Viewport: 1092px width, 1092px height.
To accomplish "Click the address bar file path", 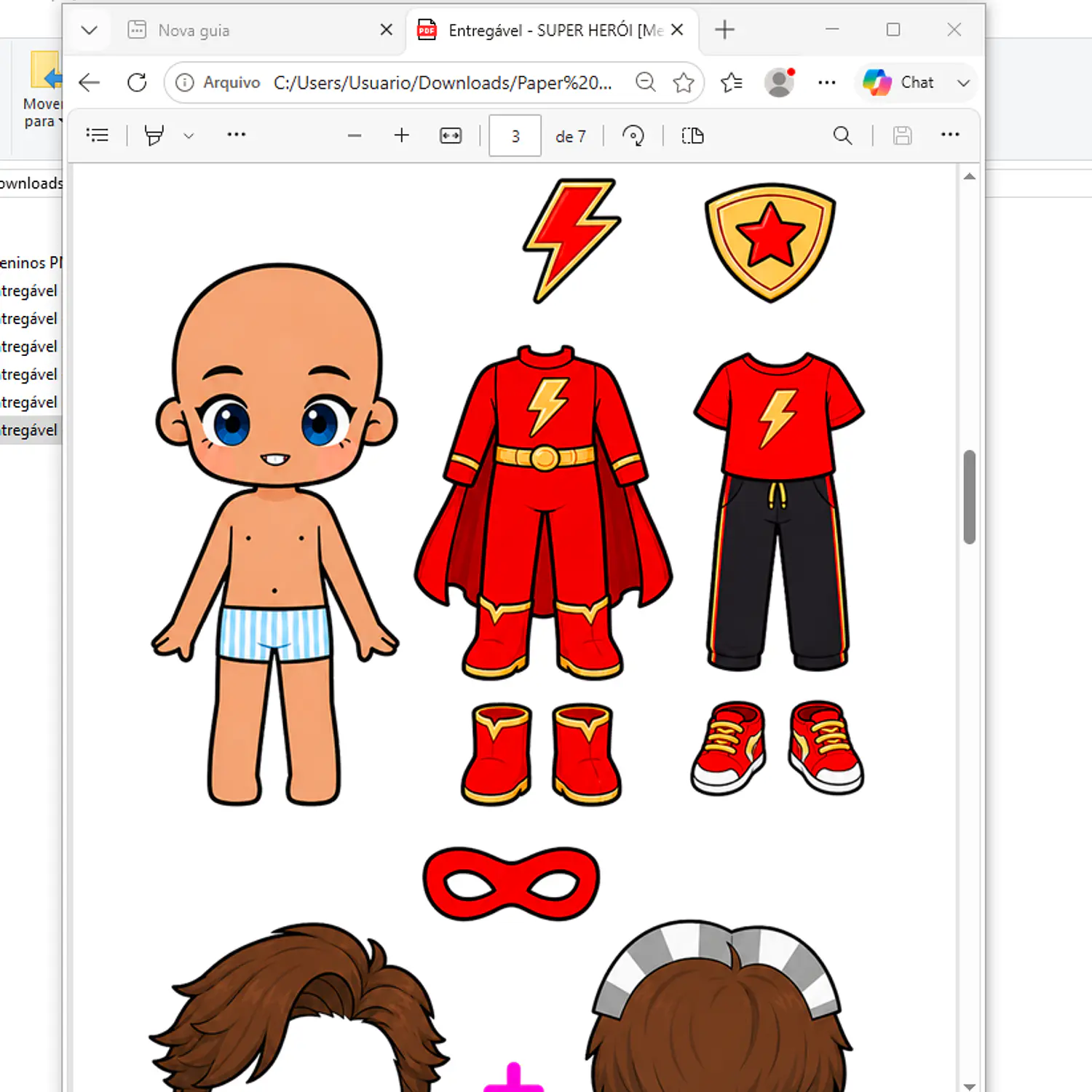I will tap(442, 82).
